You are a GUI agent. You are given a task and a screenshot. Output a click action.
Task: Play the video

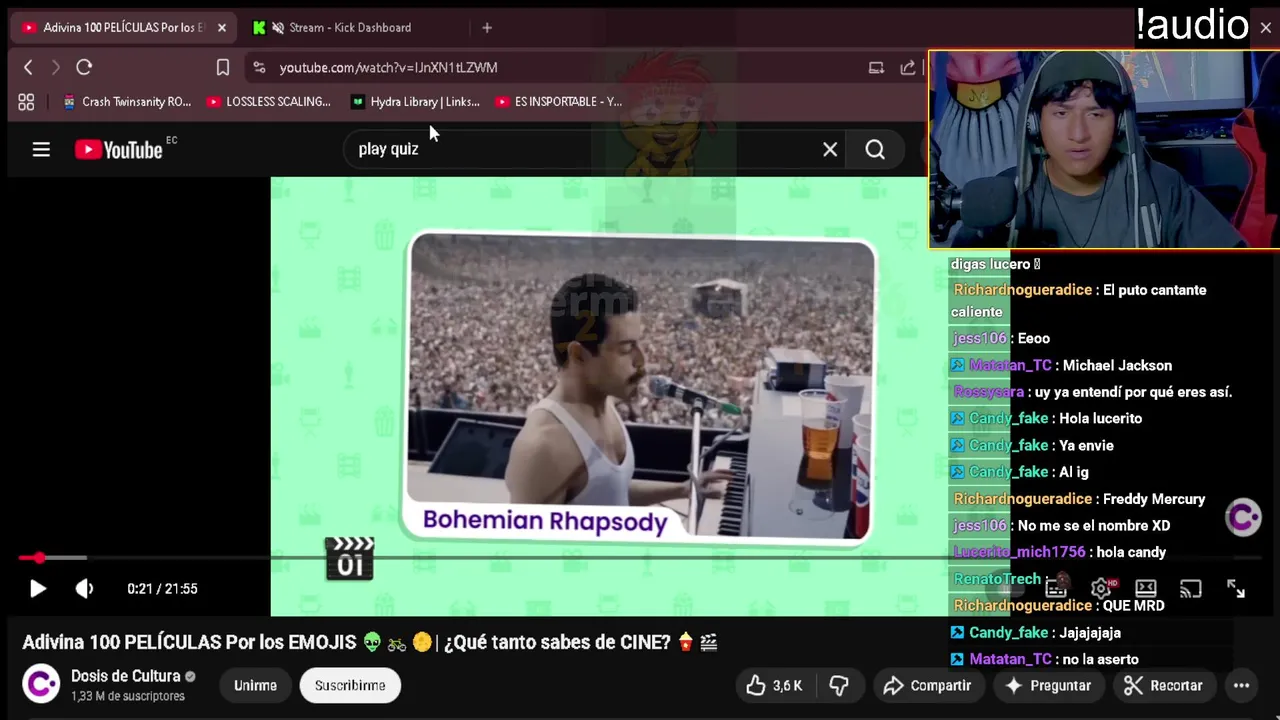(37, 589)
